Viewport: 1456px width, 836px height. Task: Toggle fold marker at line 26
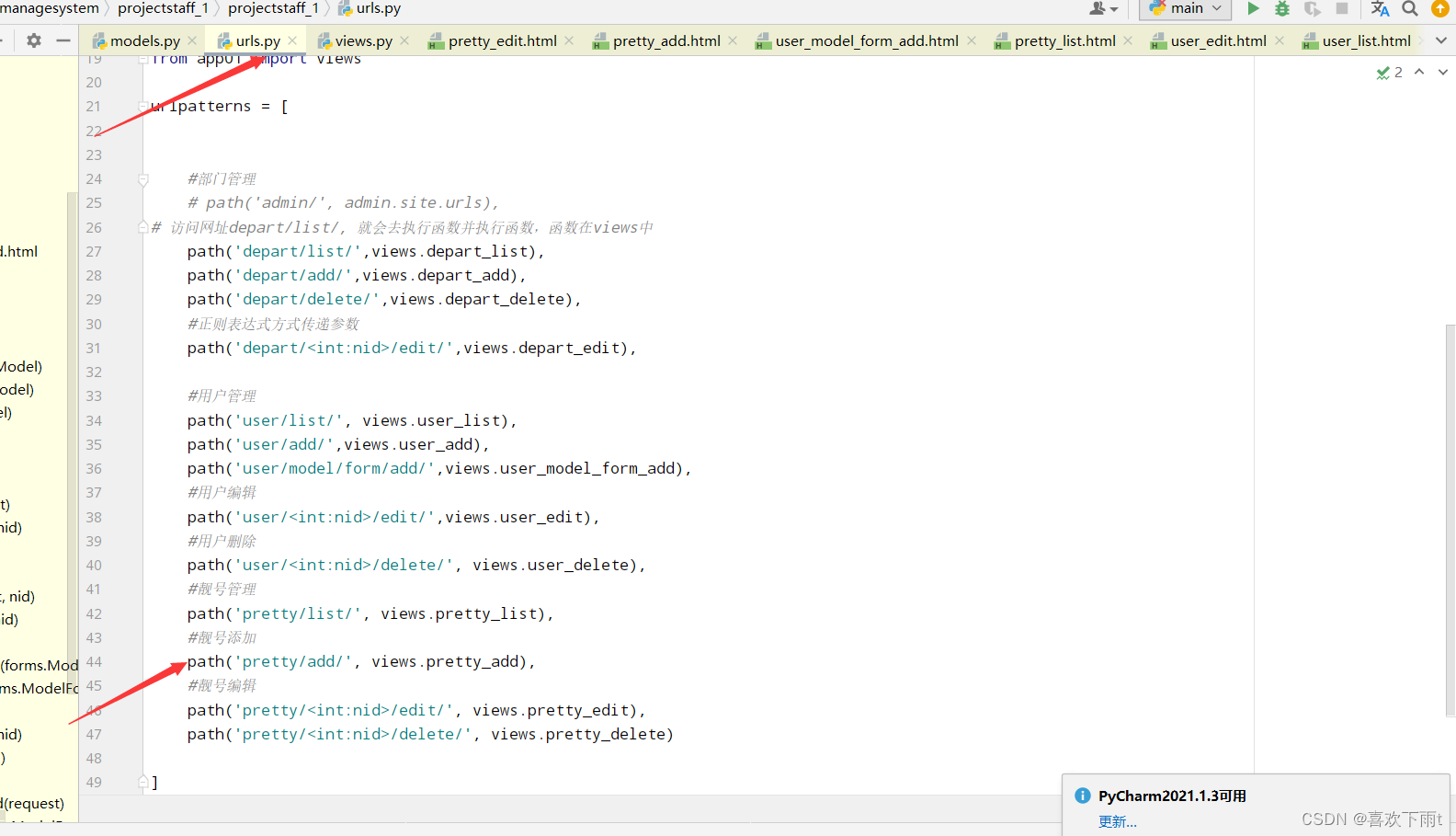click(x=143, y=227)
